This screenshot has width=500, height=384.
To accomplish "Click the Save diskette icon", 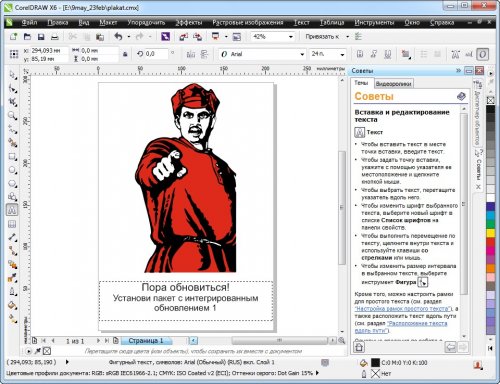I will click(x=41, y=37).
